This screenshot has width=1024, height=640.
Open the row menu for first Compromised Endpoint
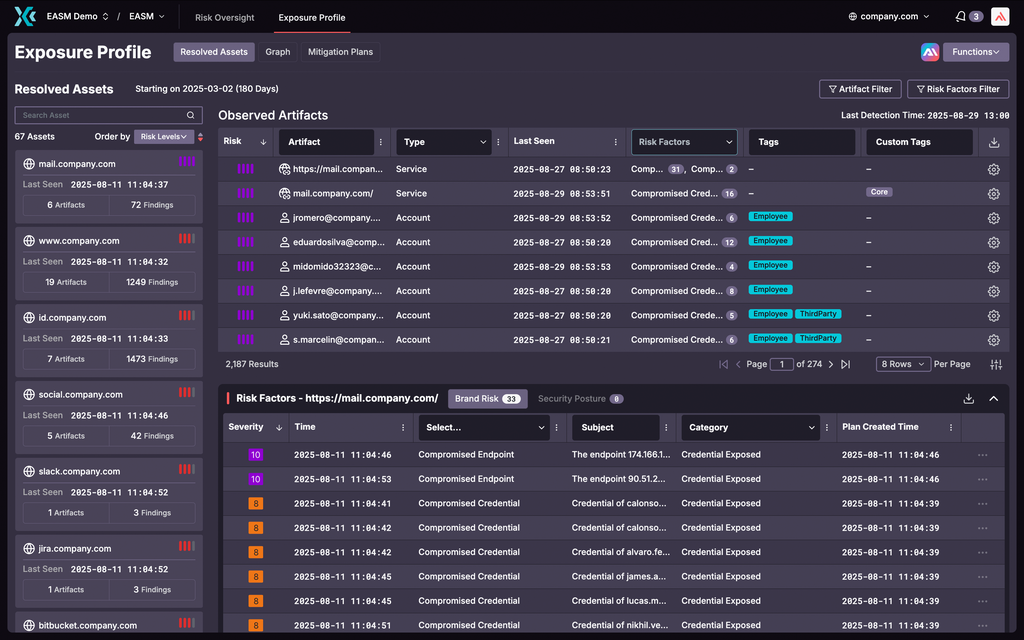pyautogui.click(x=982, y=455)
